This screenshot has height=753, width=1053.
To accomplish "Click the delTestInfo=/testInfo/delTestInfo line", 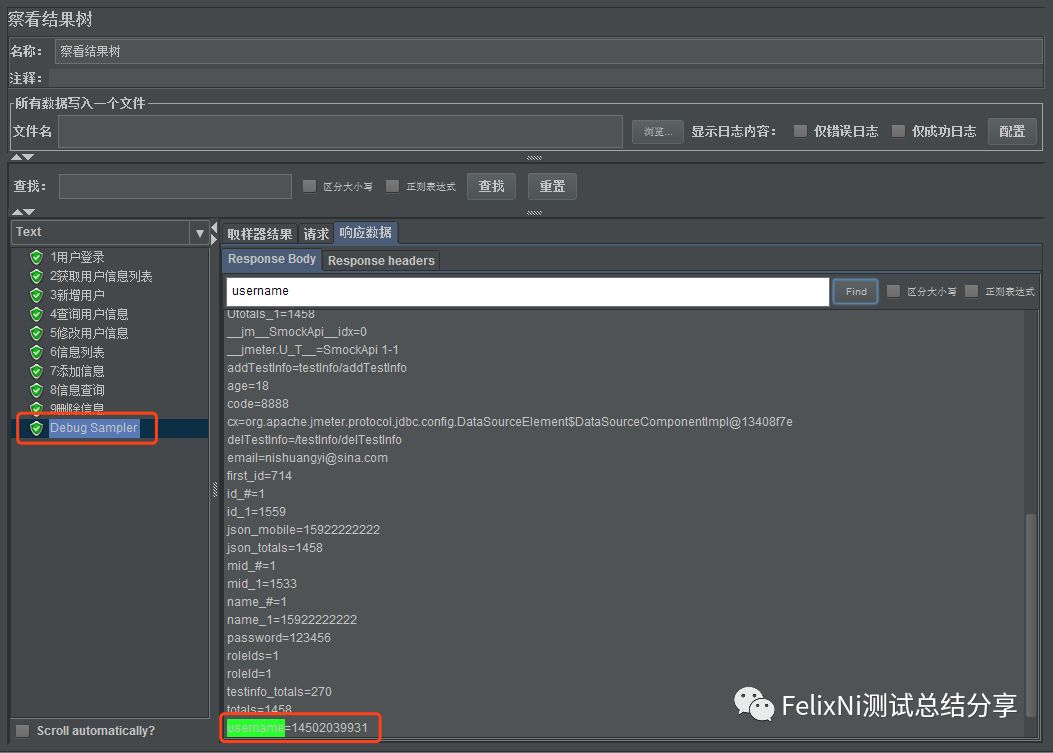I will 314,439.
